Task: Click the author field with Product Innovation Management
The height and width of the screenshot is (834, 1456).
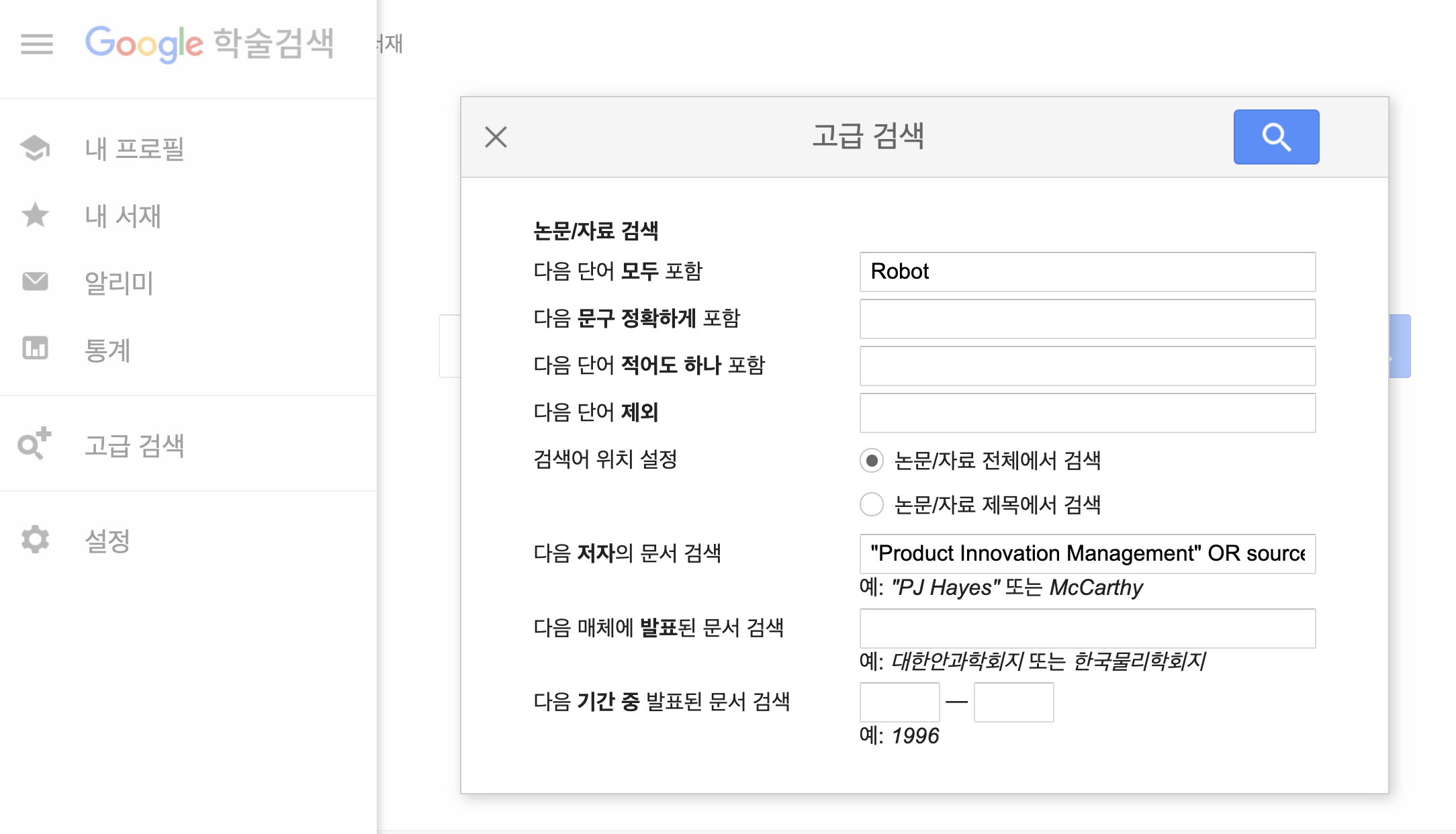Action: [x=1087, y=554]
